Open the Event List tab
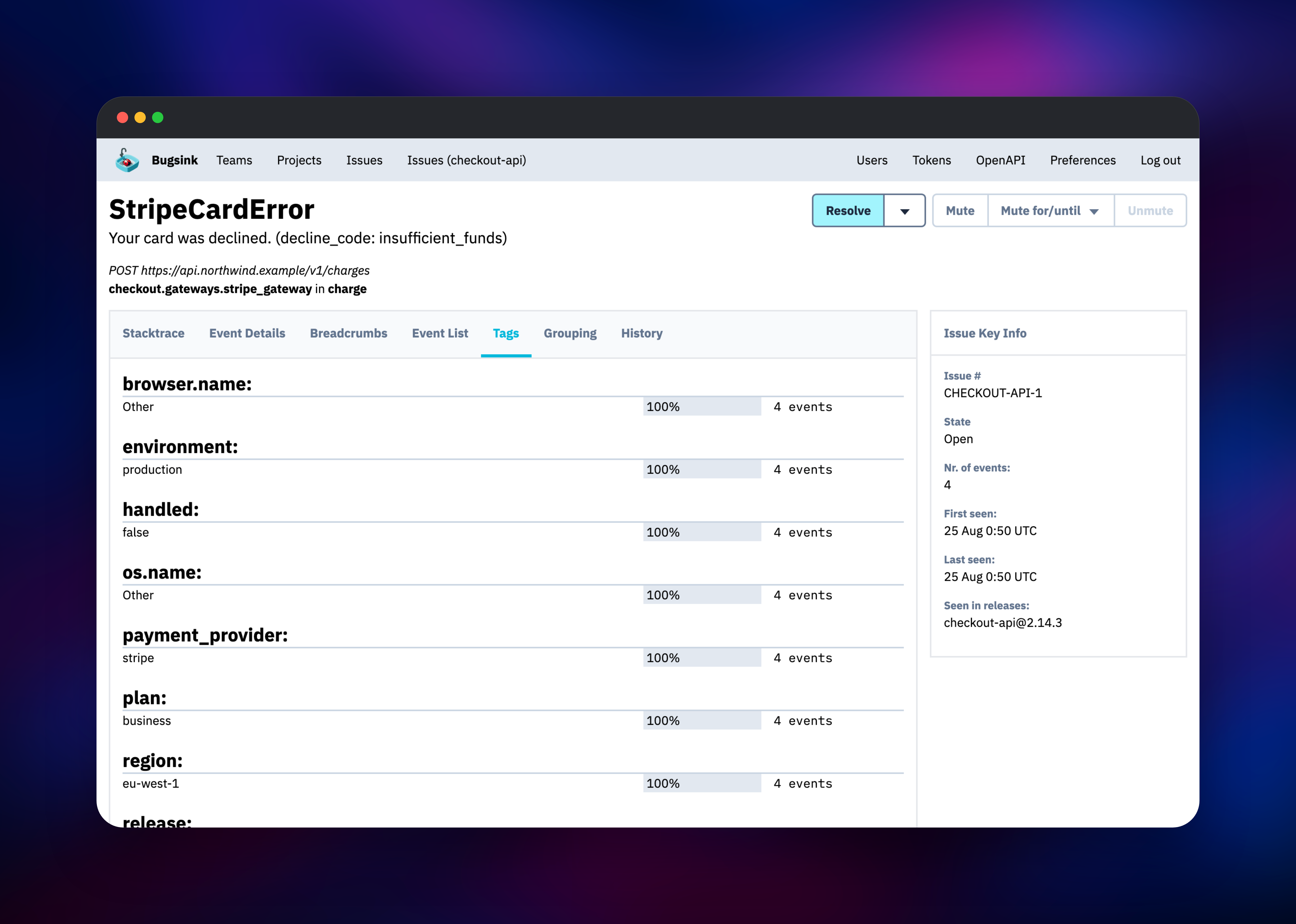The width and height of the screenshot is (1296, 924). pyautogui.click(x=440, y=333)
